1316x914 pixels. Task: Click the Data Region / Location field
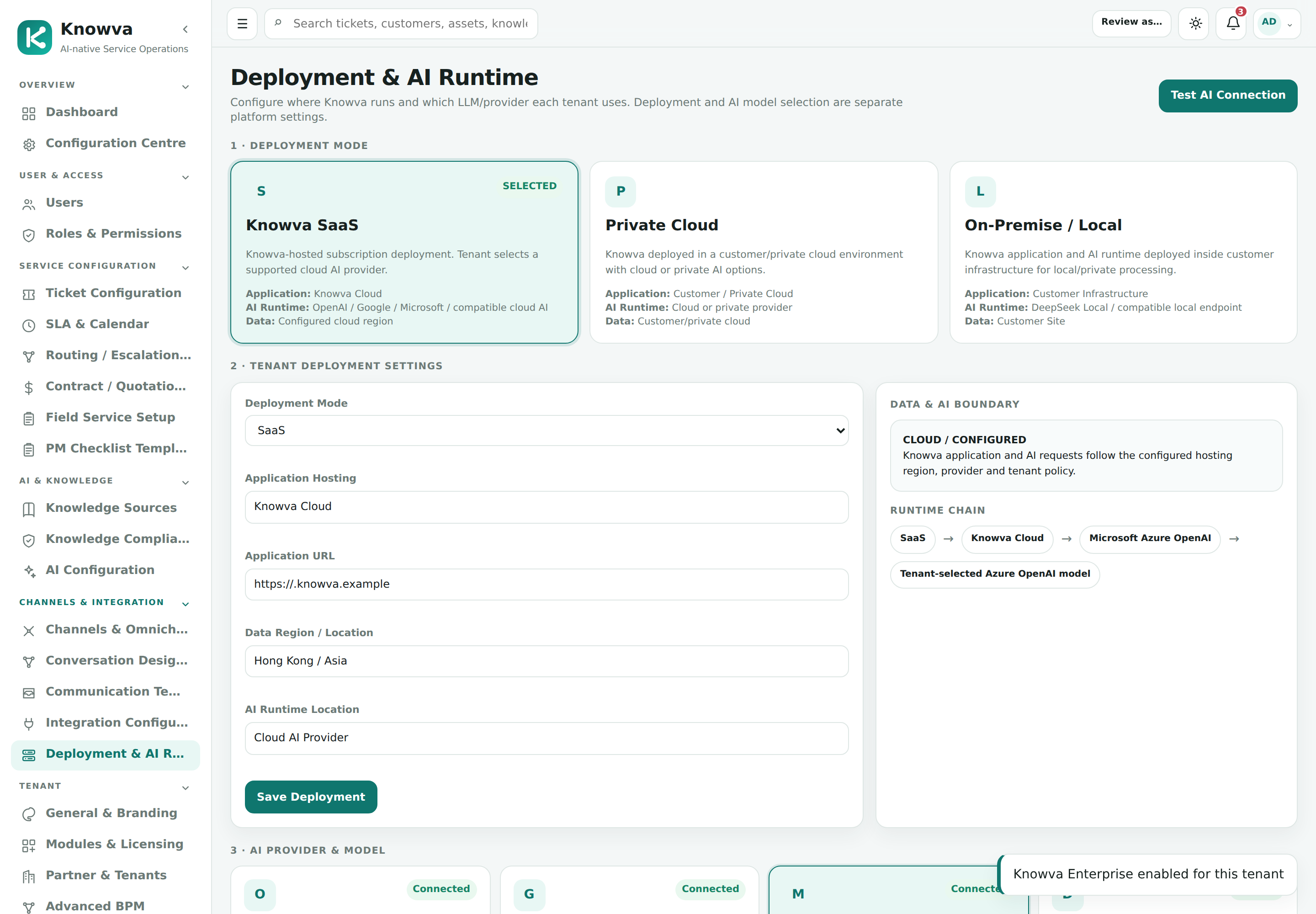(547, 661)
